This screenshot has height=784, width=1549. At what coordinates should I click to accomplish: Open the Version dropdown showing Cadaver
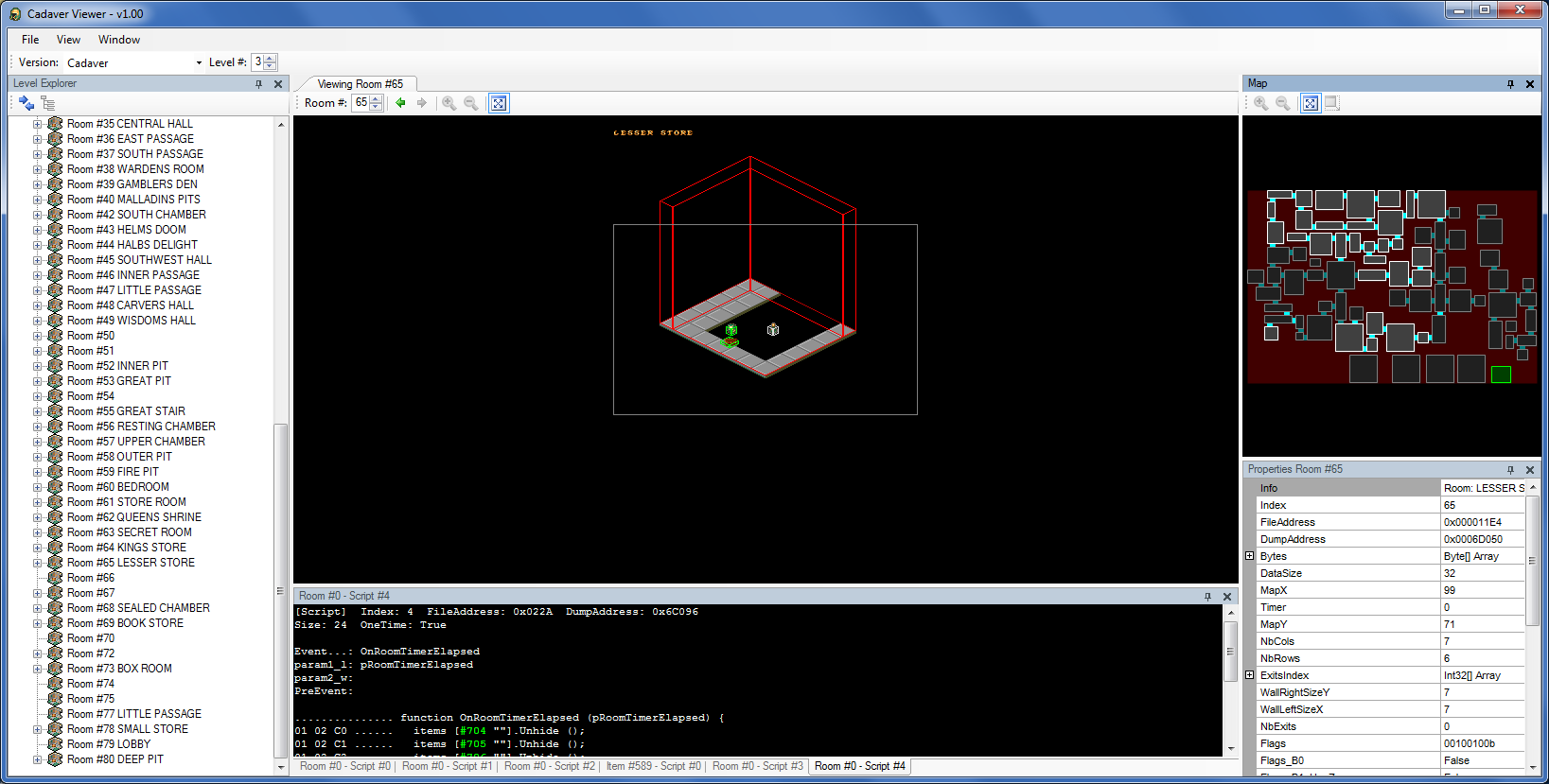[134, 62]
